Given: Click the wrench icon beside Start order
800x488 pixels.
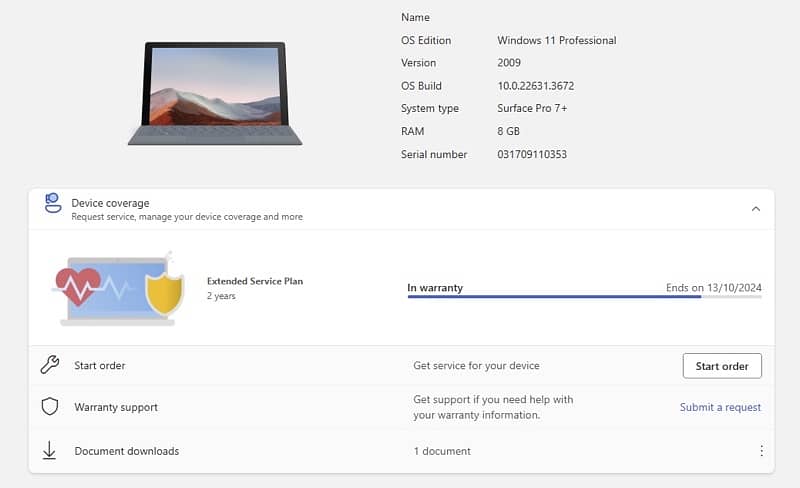Looking at the screenshot, I should 50,365.
